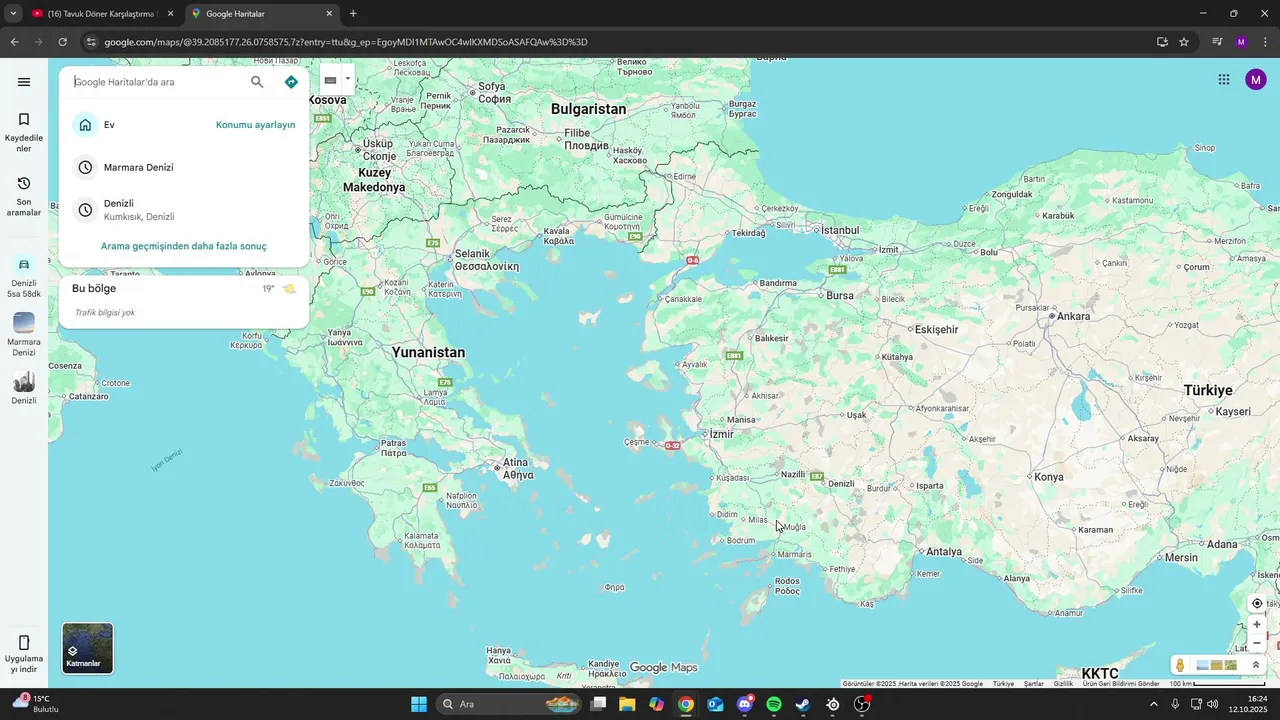Open Arama geçmişinden daha fazla sonuç
Image resolution: width=1280 pixels, height=720 pixels.
184,246
